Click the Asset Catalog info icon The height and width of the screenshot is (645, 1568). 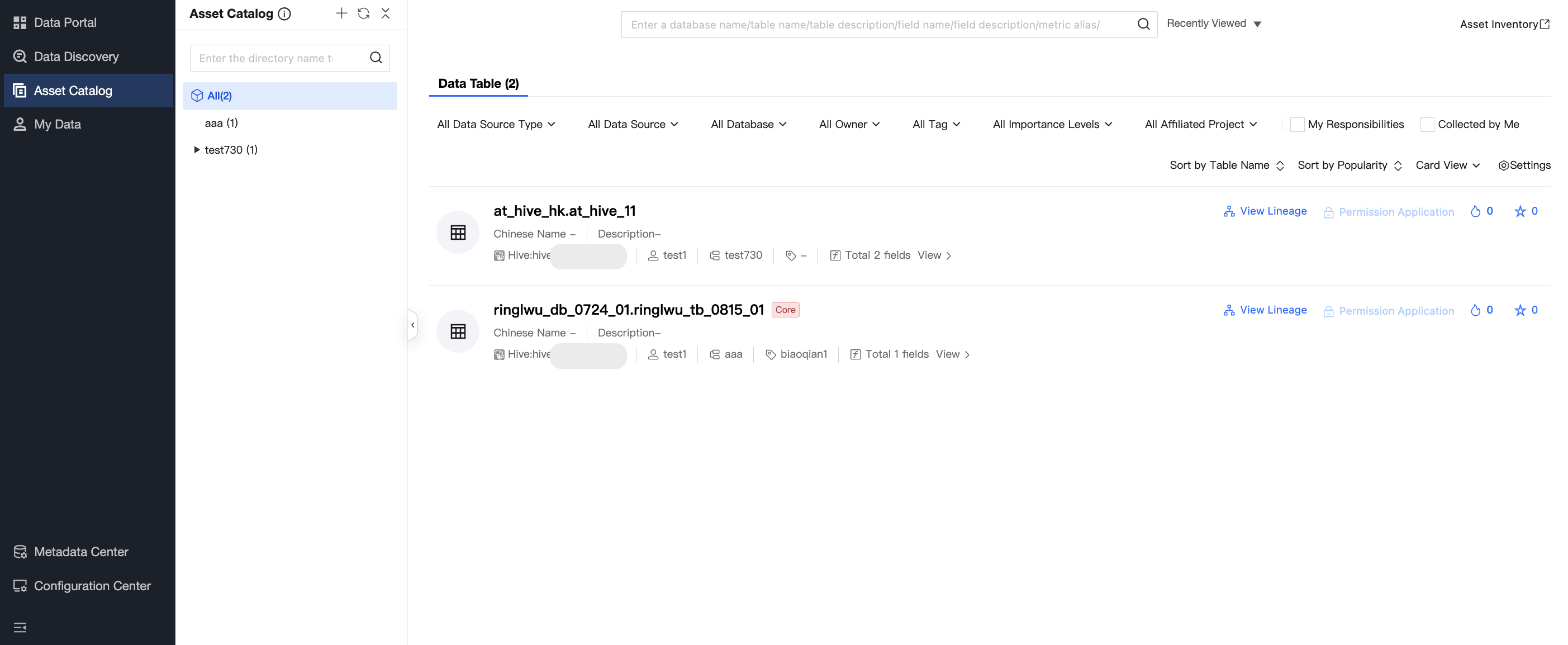[284, 14]
